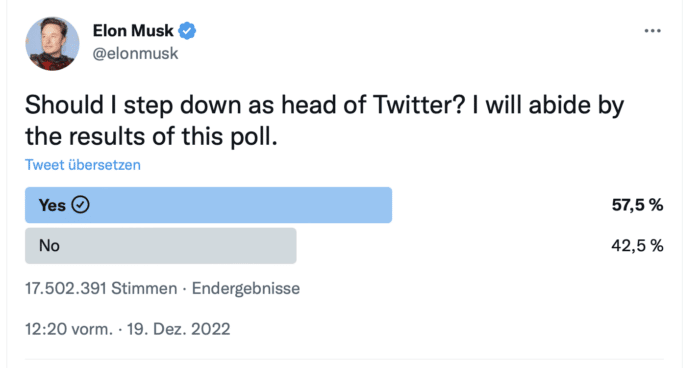This screenshot has width=700, height=368.
Task: Open the 12:20 vorm. timestamp link
Action: pos(69,329)
